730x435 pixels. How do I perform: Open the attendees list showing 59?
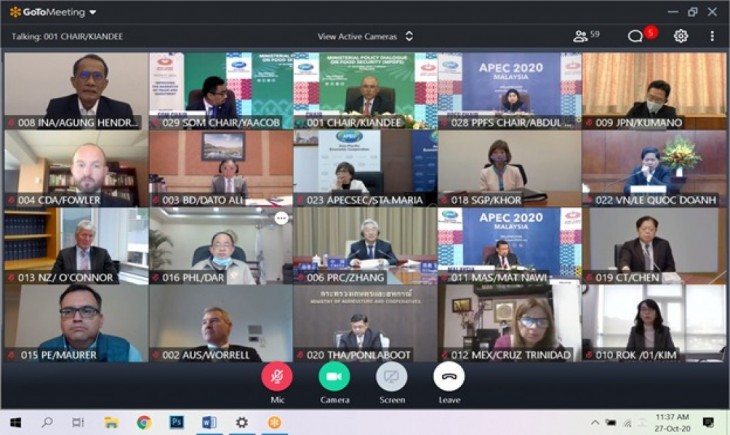coord(586,36)
